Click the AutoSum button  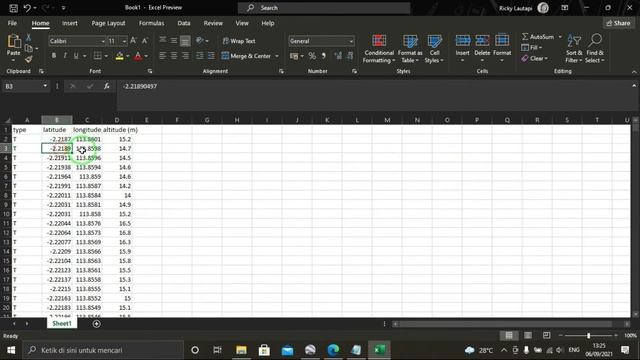click(539, 37)
